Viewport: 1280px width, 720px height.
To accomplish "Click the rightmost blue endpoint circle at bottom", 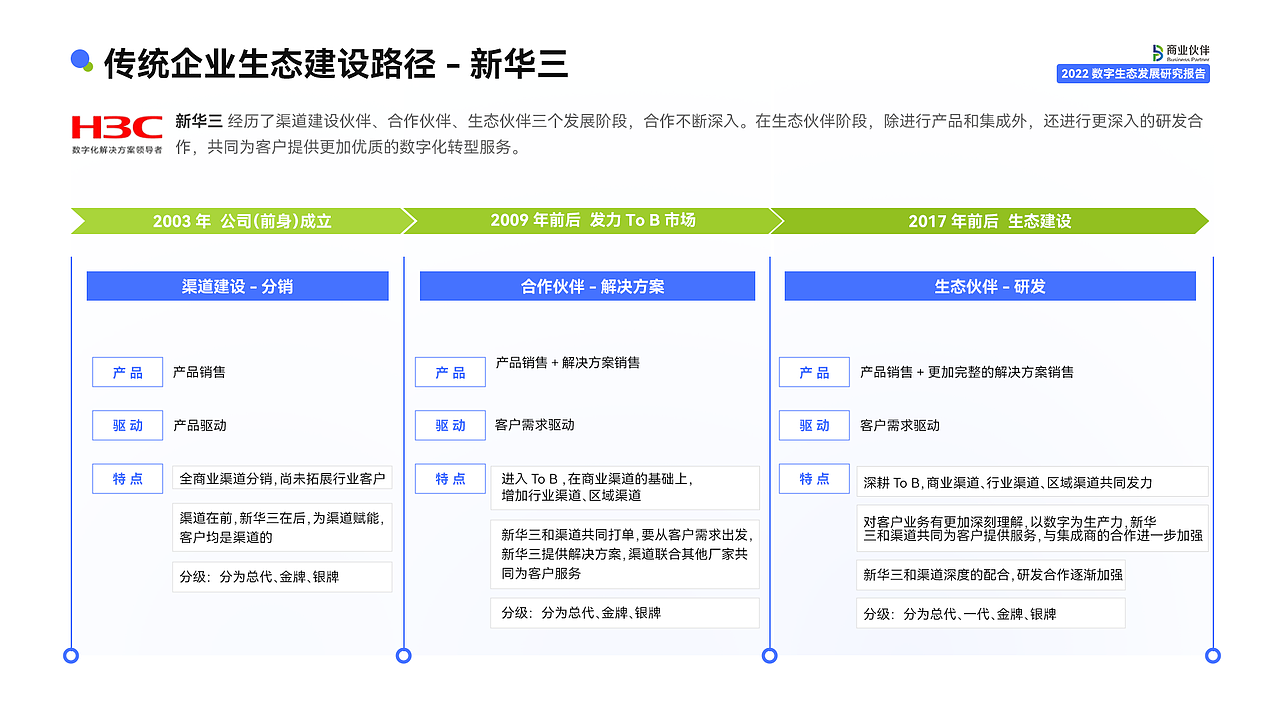I will 1211,657.
